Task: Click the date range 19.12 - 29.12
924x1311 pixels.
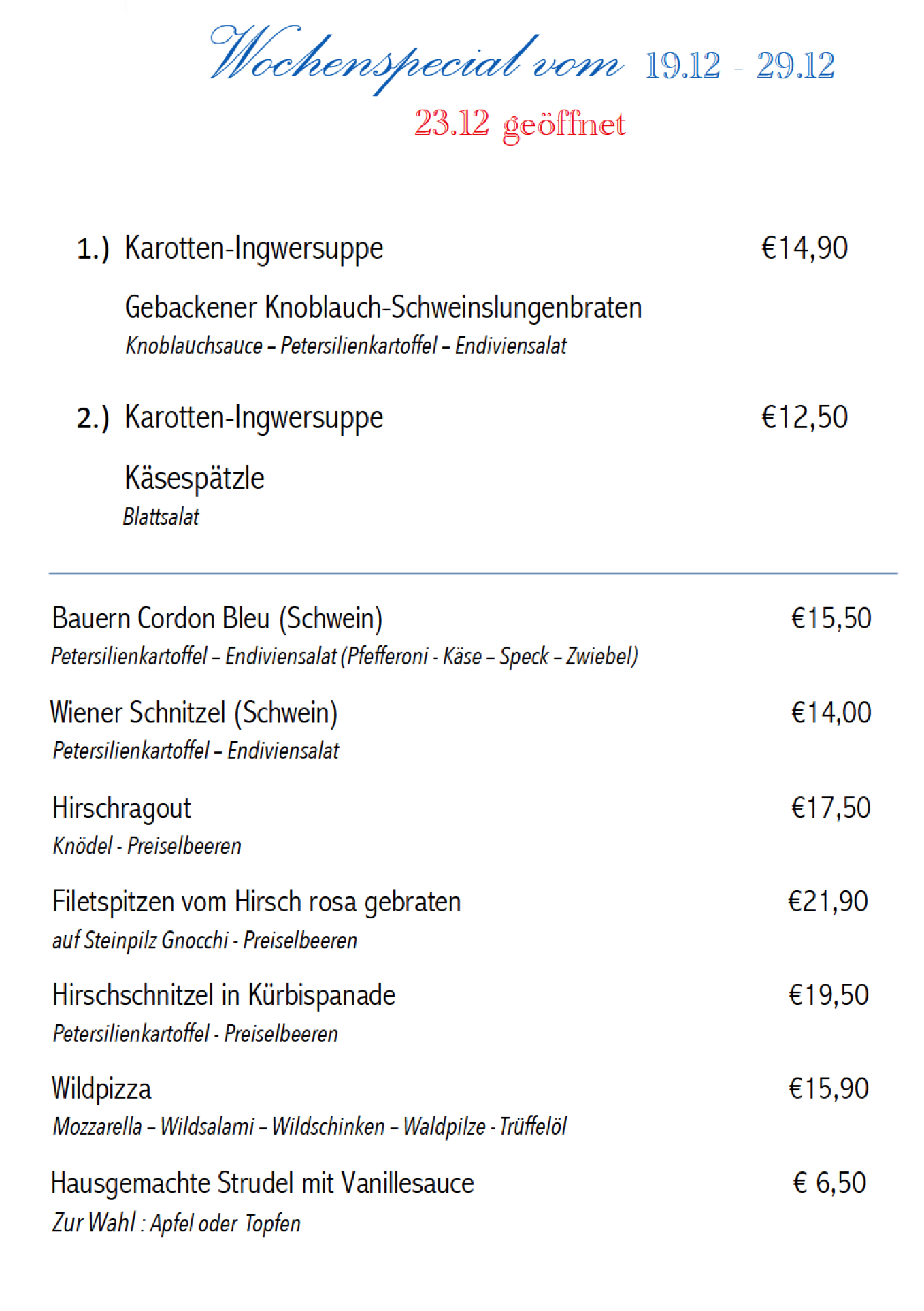Action: coord(740,66)
